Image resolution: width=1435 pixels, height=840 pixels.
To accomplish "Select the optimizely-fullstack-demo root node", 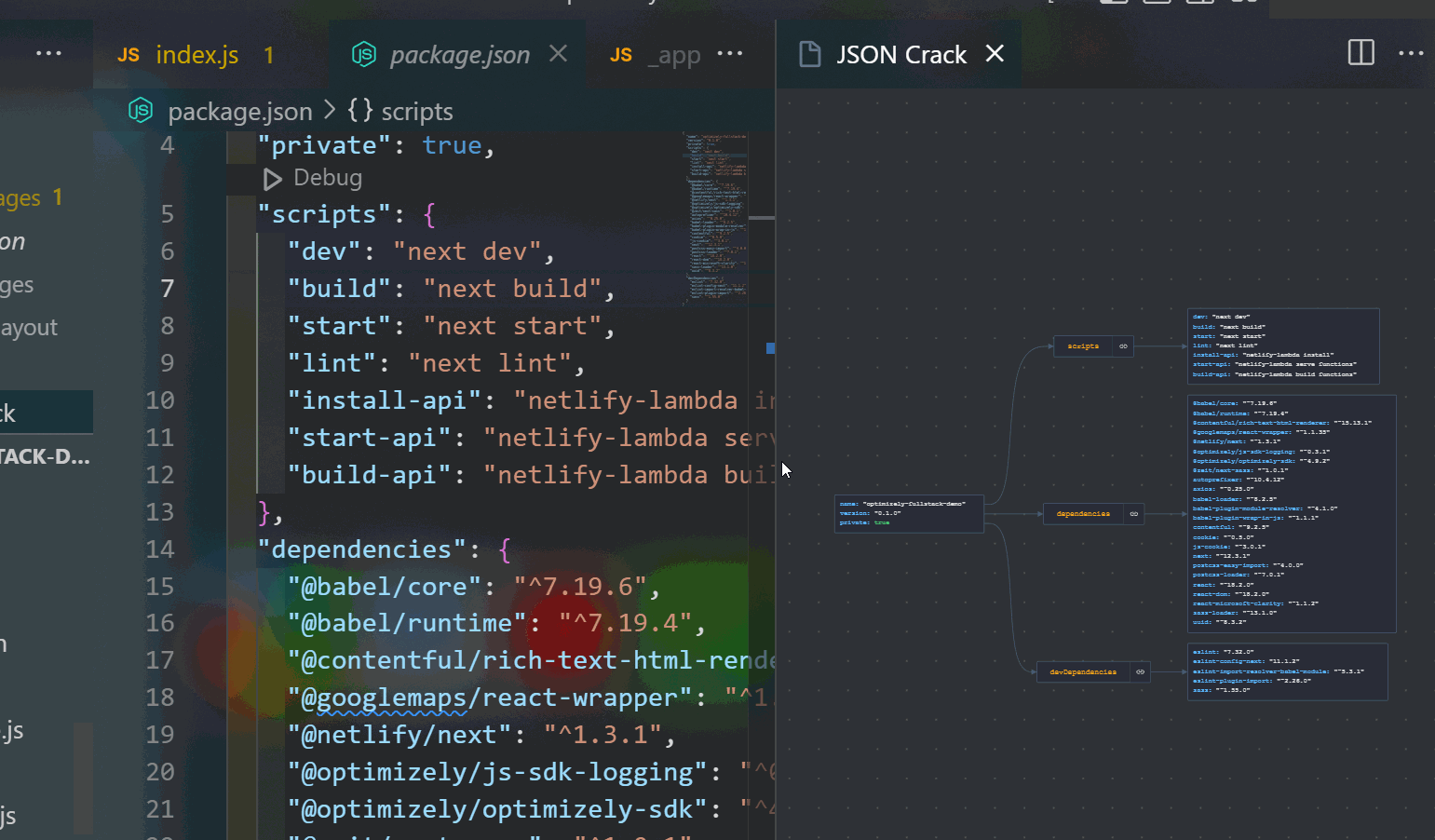I will (x=908, y=513).
